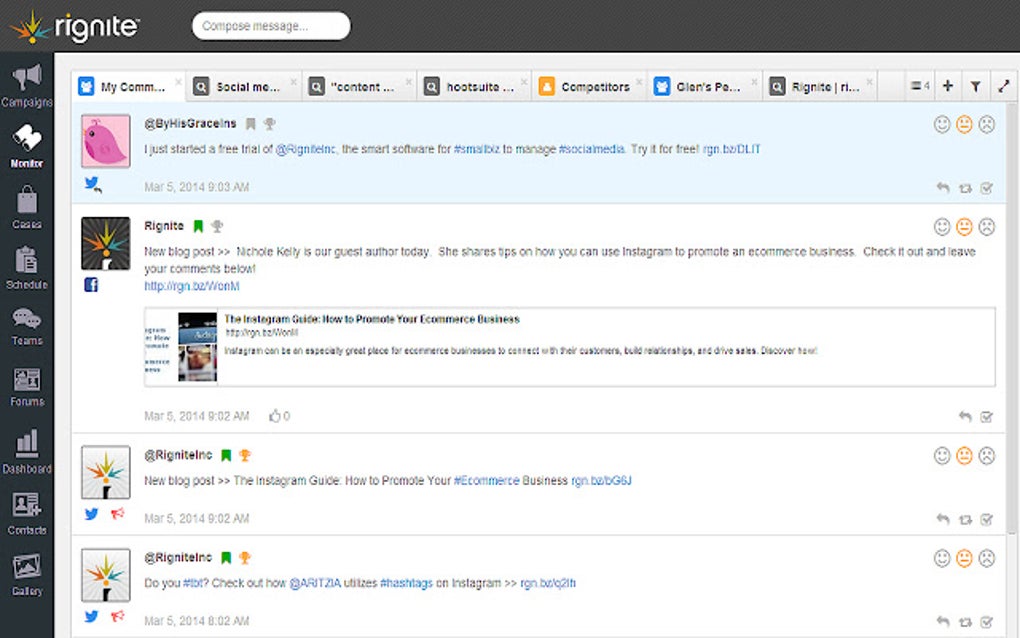The height and width of the screenshot is (638, 1020).
Task: Click the Facebook icon on the Rignite post
Action: click(x=91, y=284)
